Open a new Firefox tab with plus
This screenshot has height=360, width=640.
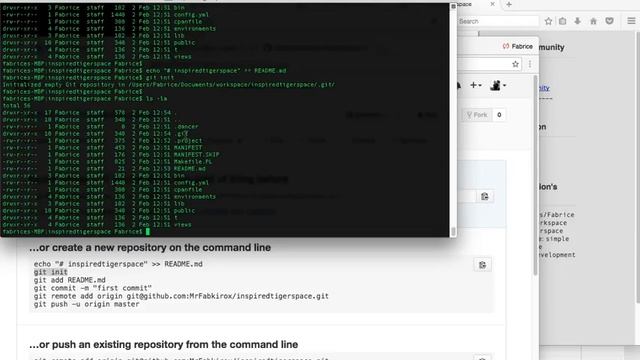click(x=509, y=4)
